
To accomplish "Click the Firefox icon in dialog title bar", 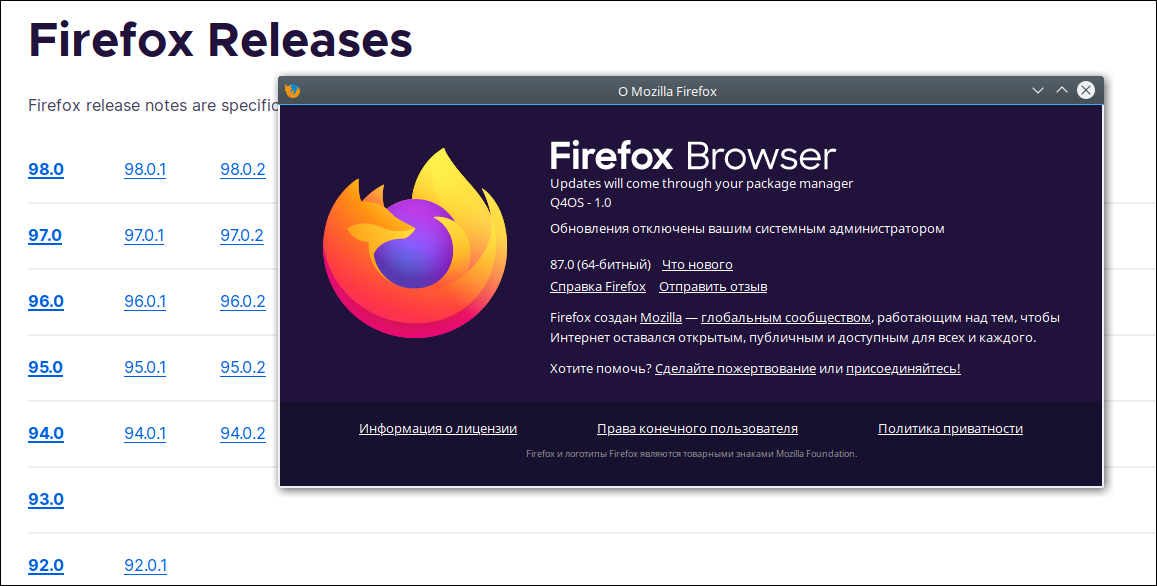I will pyautogui.click(x=292, y=91).
